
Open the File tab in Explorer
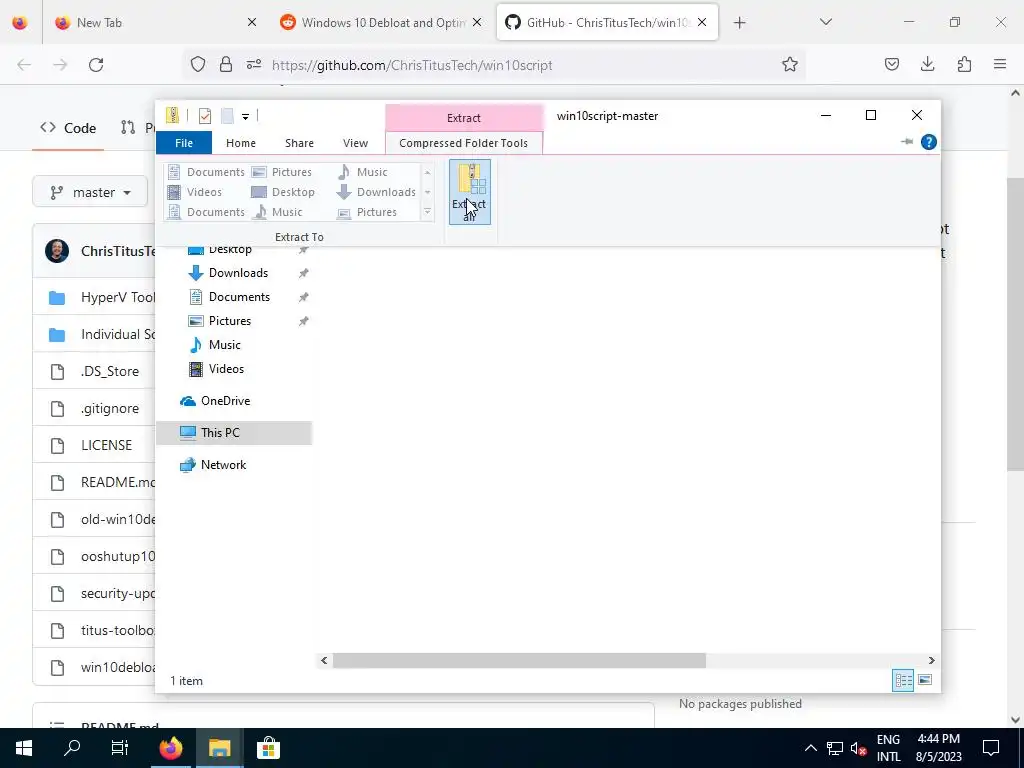[184, 142]
